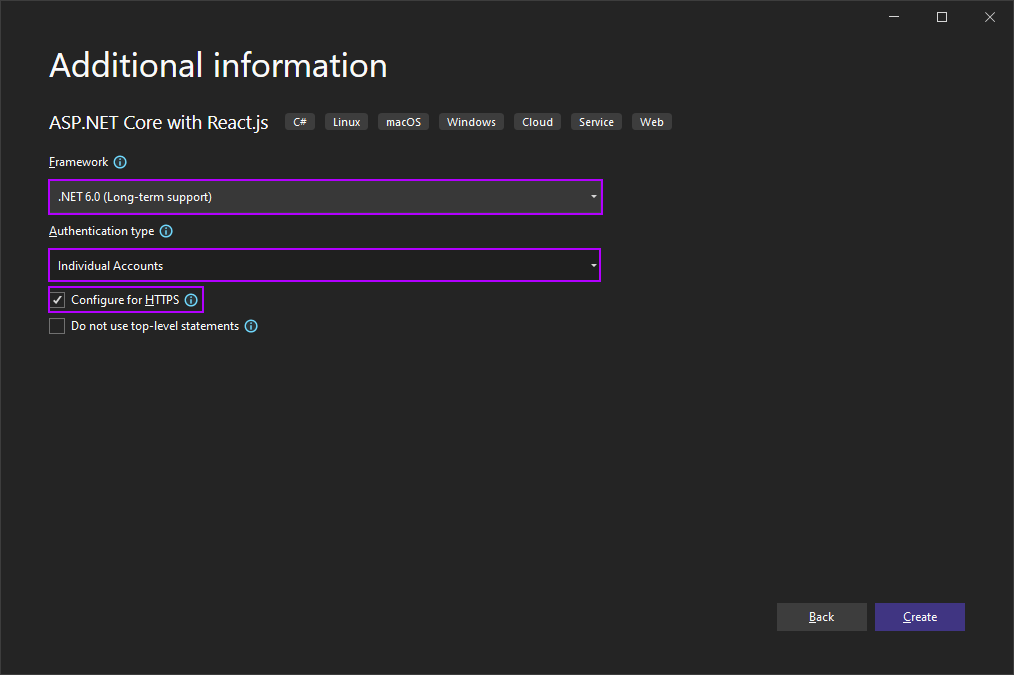Click the Back button

tap(821, 617)
